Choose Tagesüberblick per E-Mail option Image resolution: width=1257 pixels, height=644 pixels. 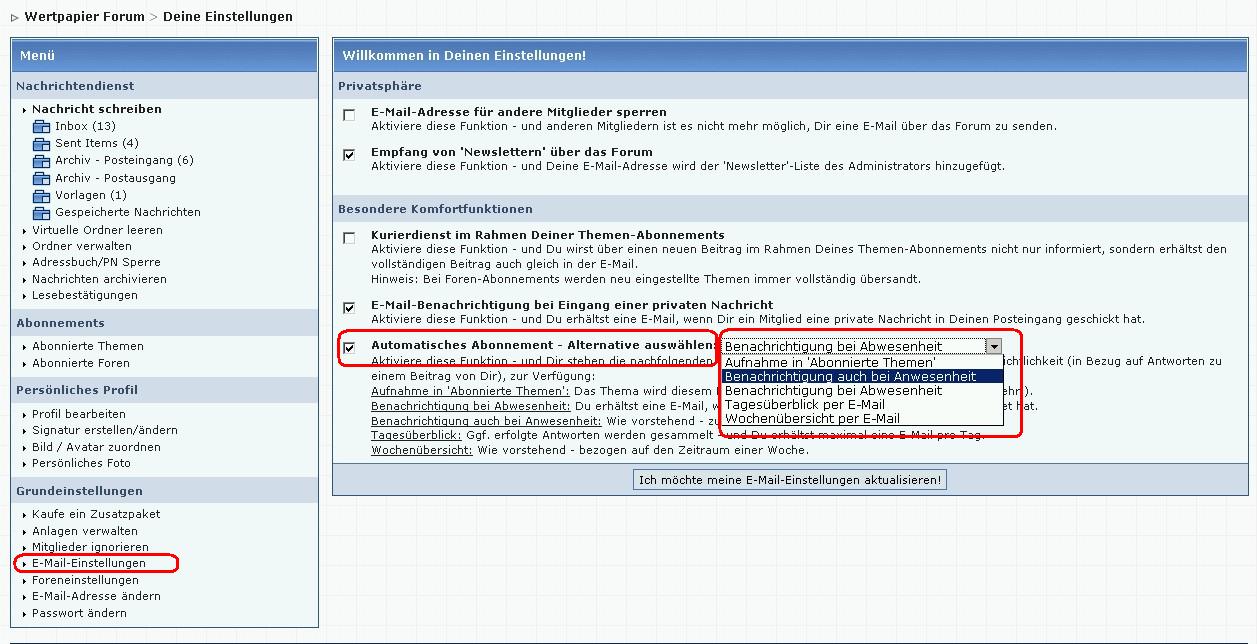[862, 404]
